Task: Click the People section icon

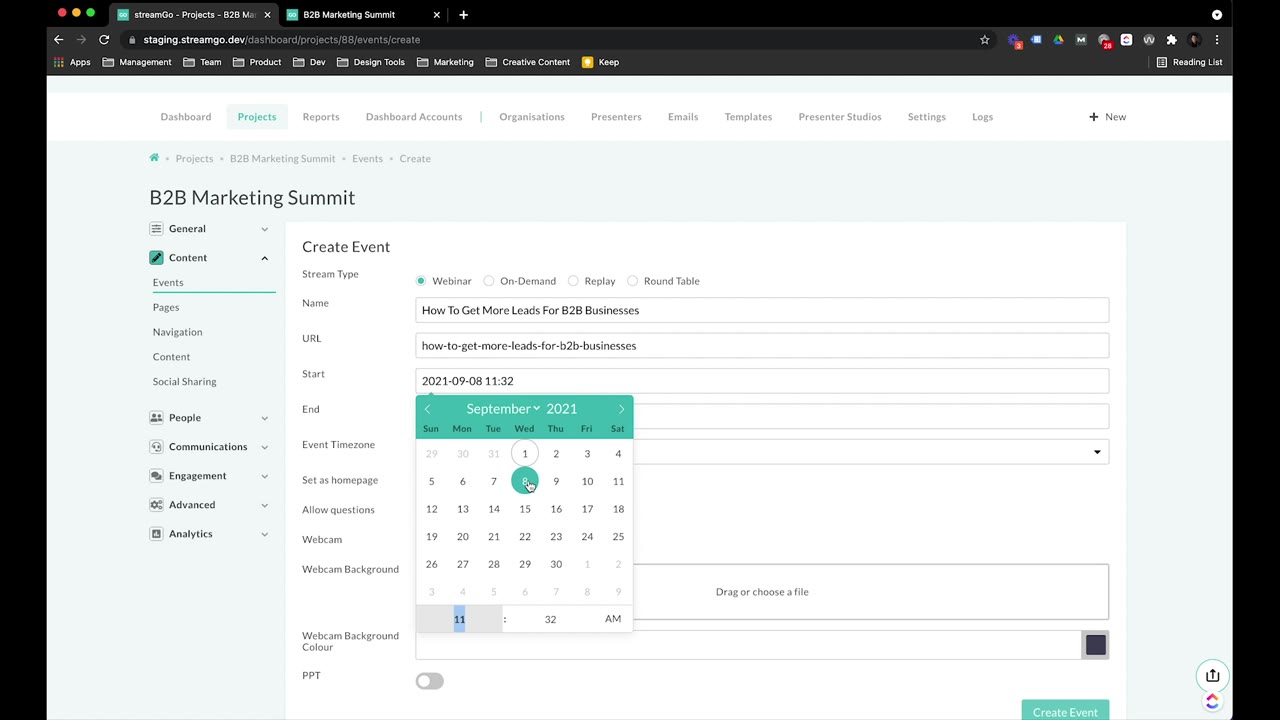Action: tap(156, 418)
